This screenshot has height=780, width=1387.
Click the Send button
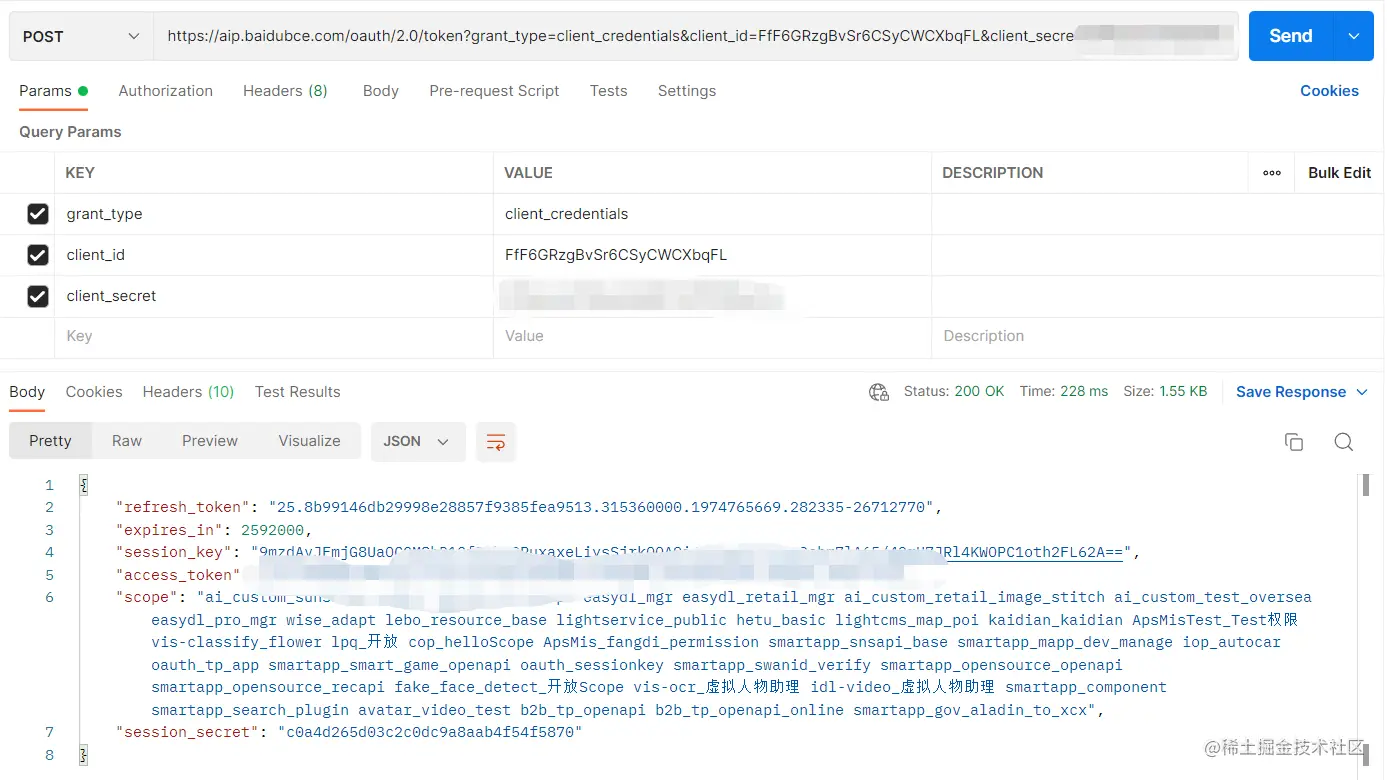tap(1291, 36)
